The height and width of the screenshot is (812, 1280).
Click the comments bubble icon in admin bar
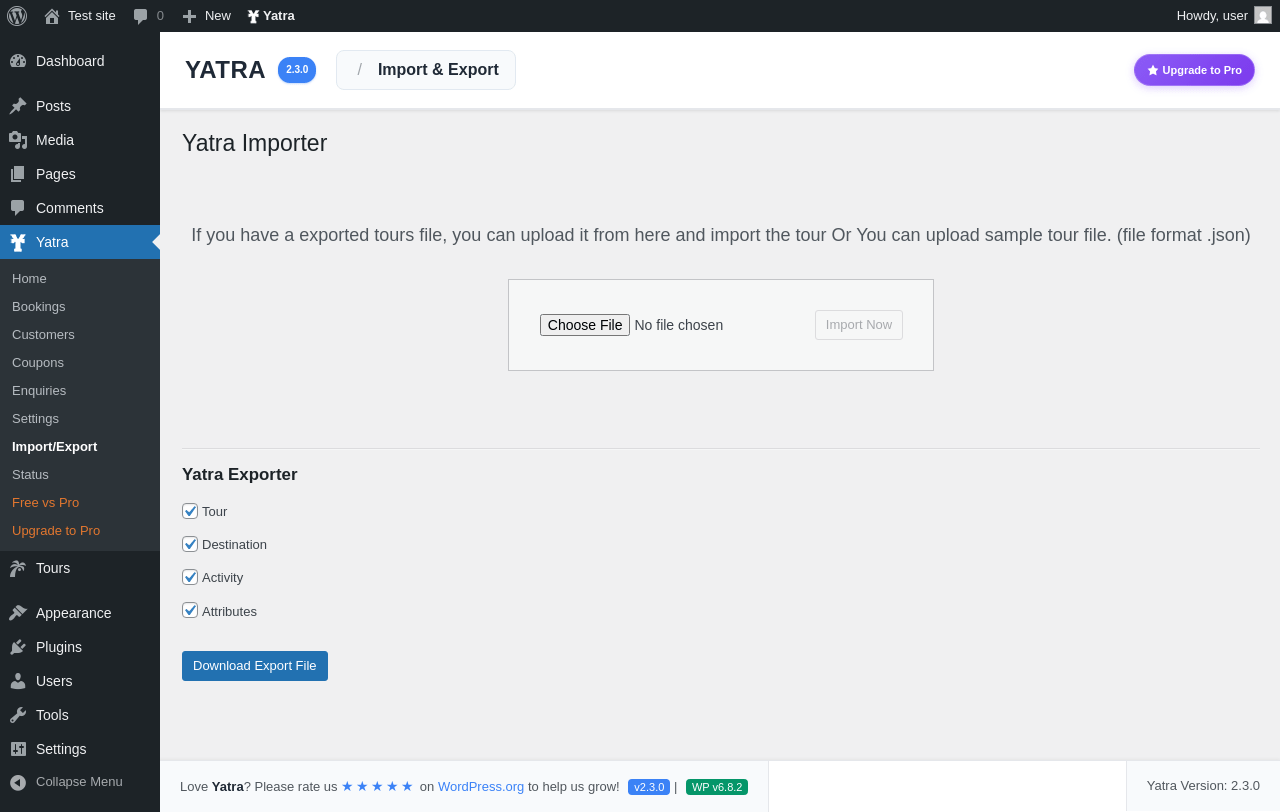(x=141, y=16)
